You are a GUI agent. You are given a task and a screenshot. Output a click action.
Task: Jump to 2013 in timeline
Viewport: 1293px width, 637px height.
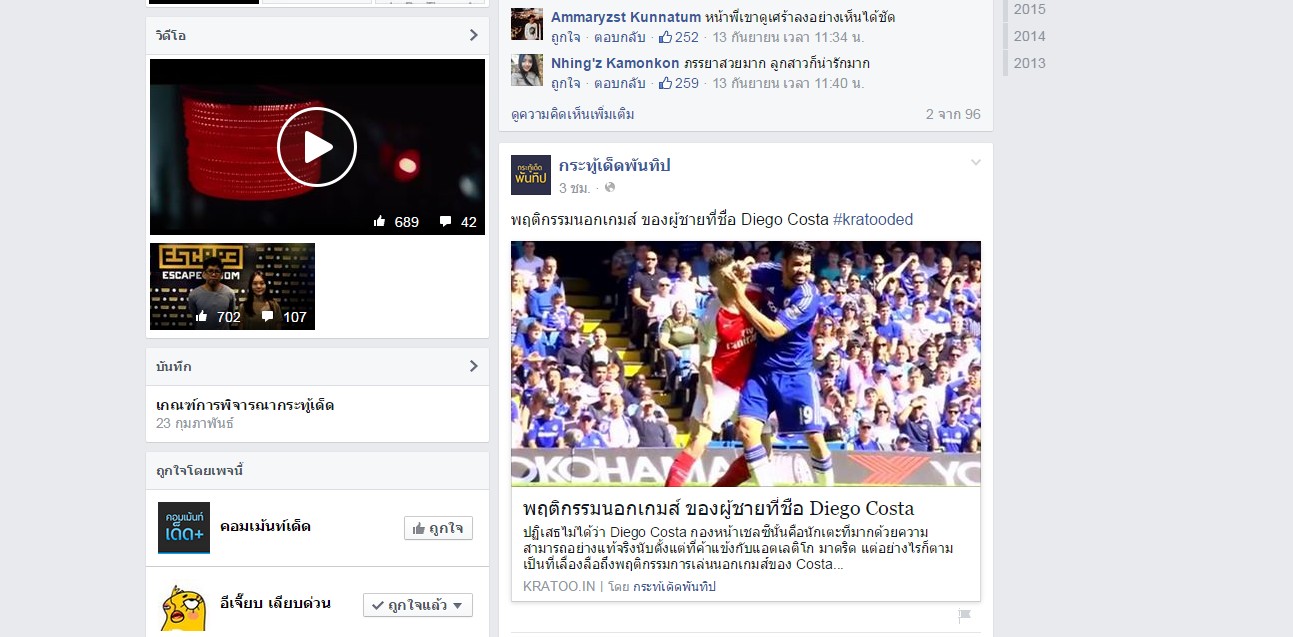coord(1029,63)
